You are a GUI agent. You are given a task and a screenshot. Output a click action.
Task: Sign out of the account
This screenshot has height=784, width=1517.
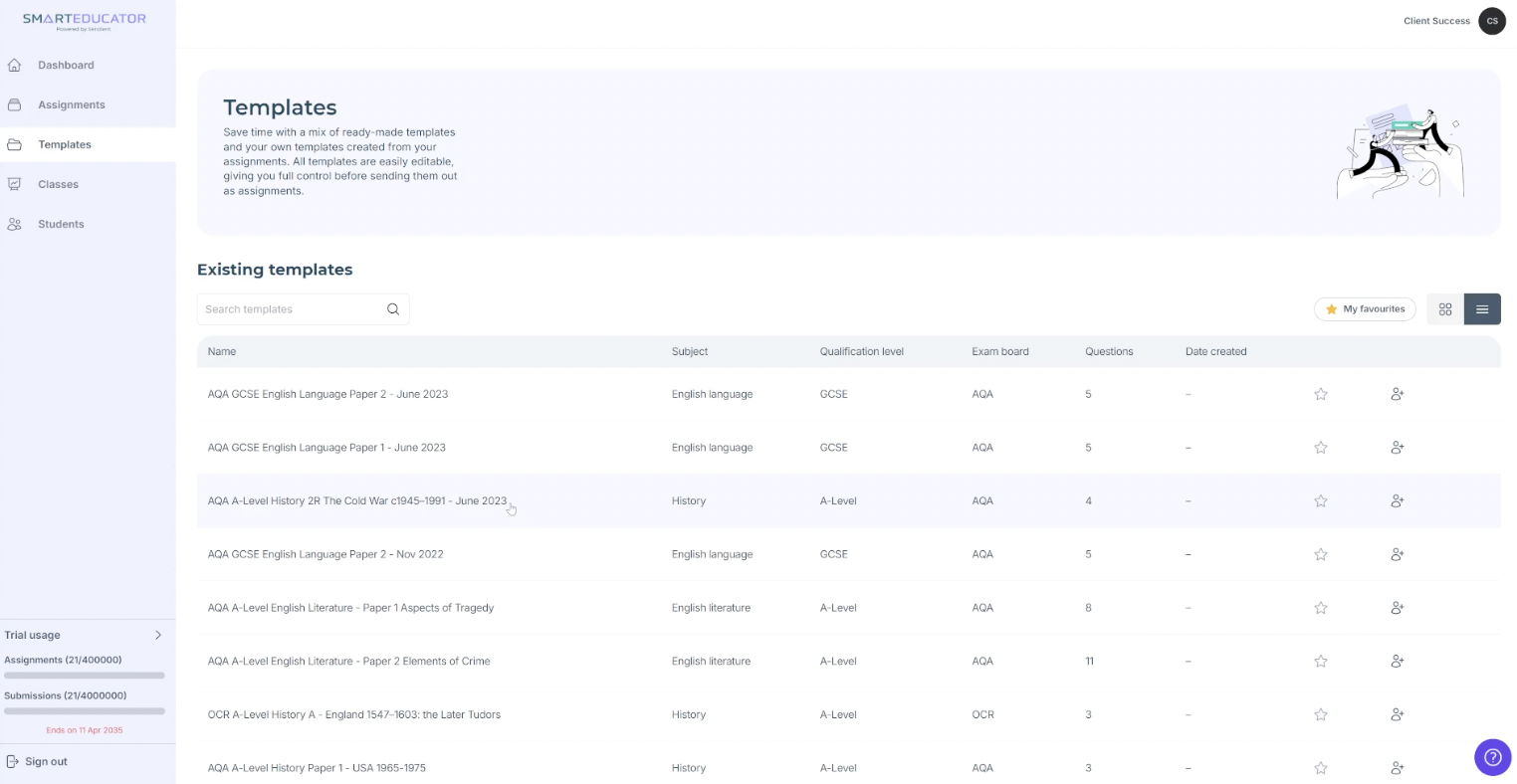tap(46, 761)
